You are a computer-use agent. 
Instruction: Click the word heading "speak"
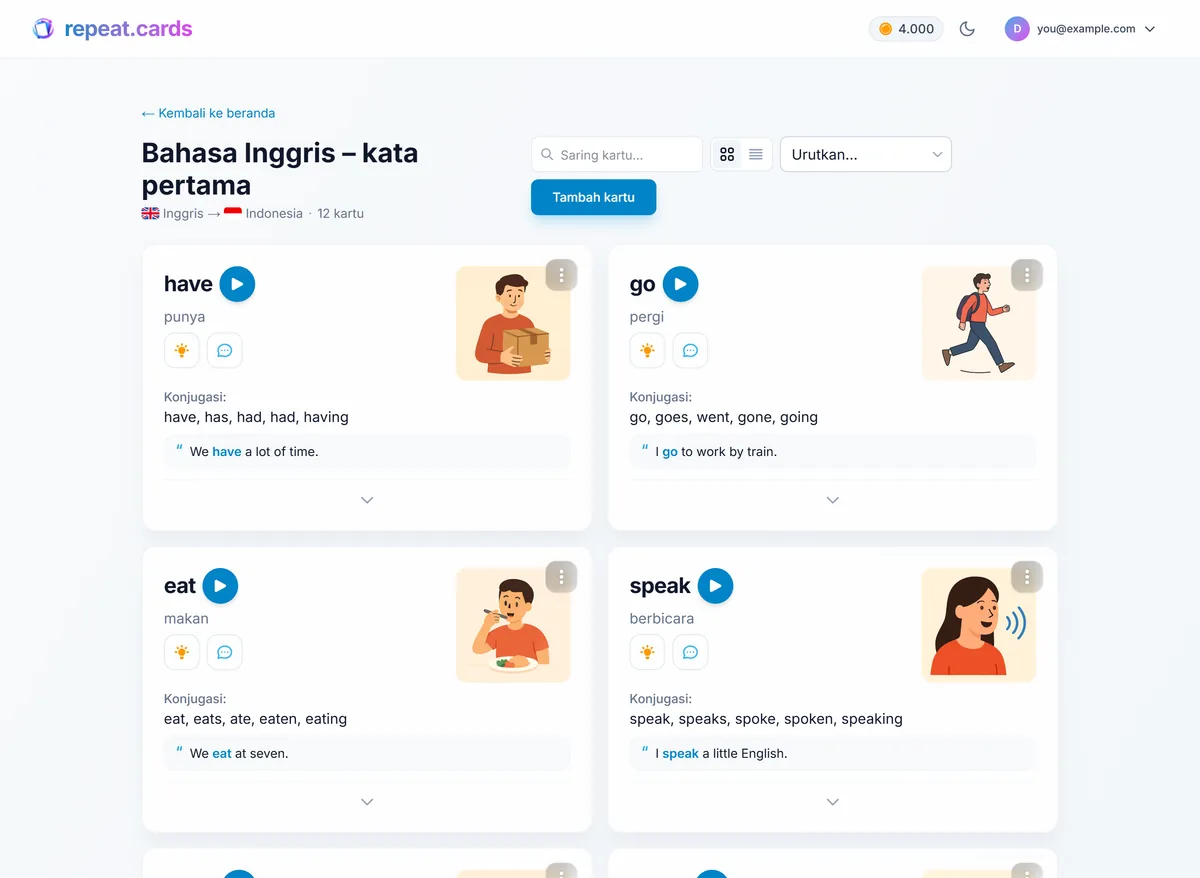[x=660, y=586]
